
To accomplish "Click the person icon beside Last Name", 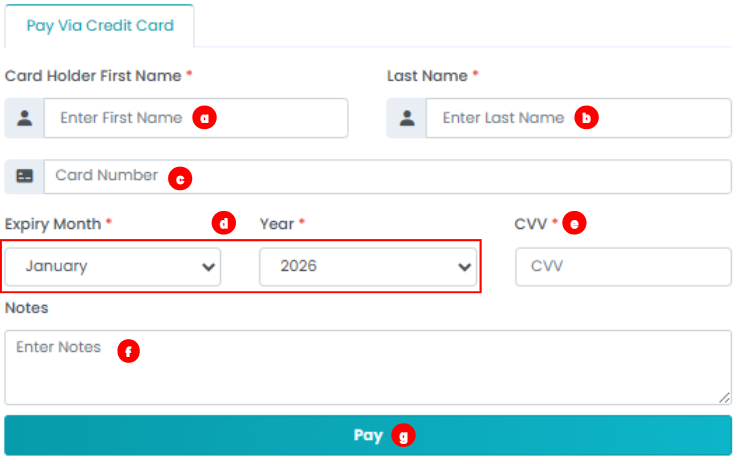I will point(407,118).
